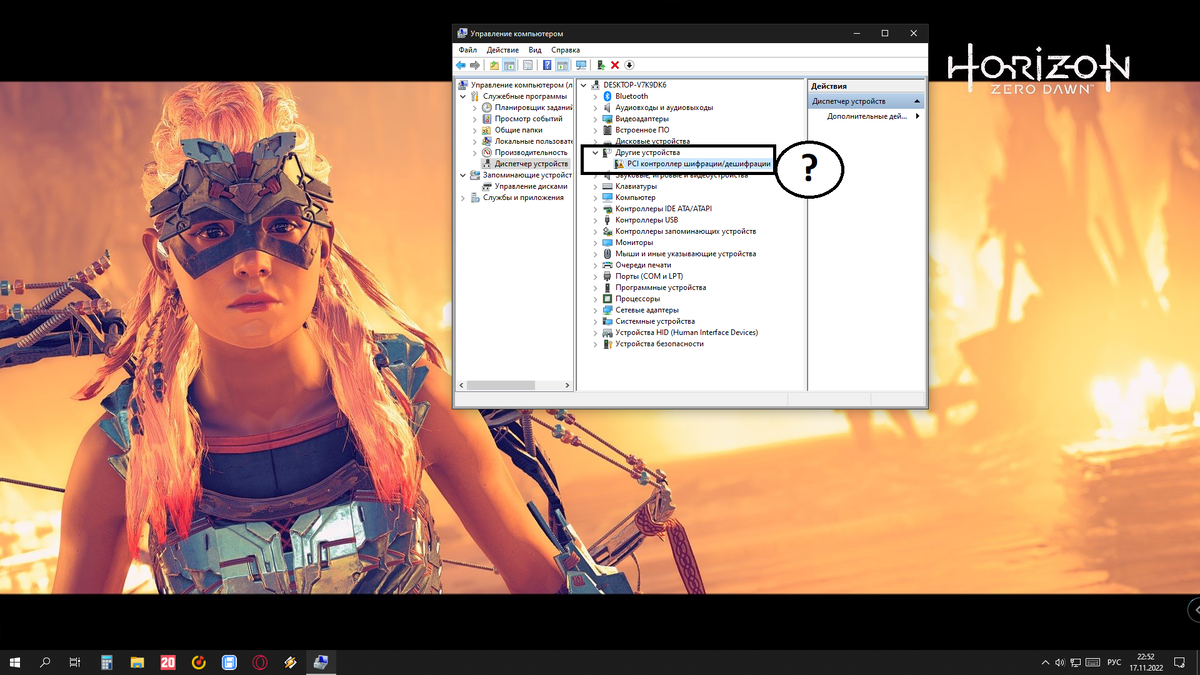The width and height of the screenshot is (1200, 675).
Task: Open the Вид menu
Action: coord(535,50)
